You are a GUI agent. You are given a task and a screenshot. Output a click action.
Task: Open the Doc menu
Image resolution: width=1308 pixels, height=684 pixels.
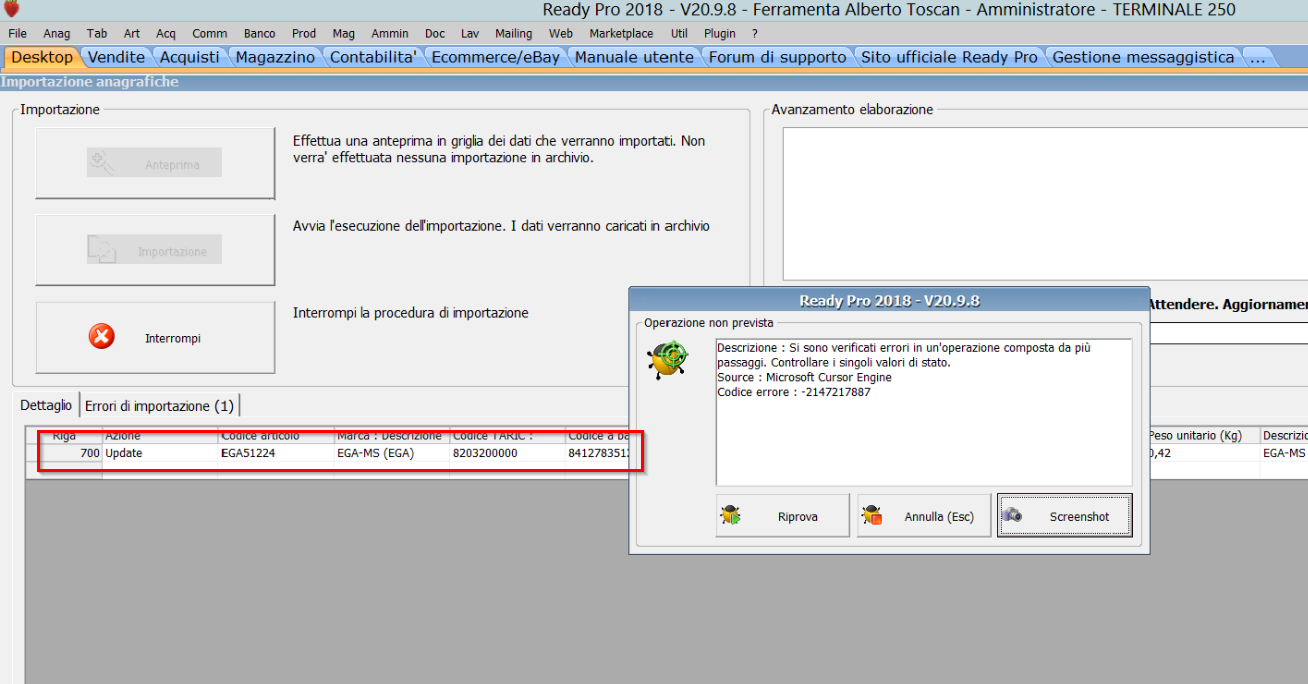point(435,33)
